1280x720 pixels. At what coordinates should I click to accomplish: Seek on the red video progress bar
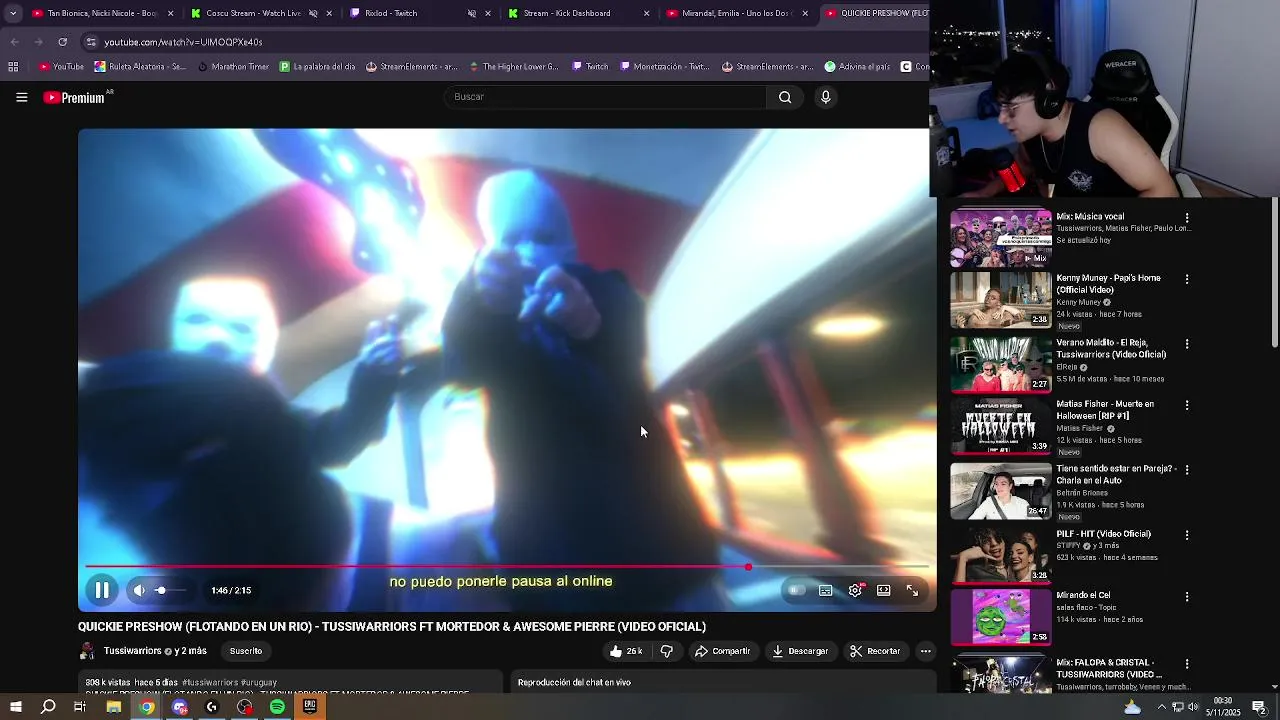tap(507, 567)
